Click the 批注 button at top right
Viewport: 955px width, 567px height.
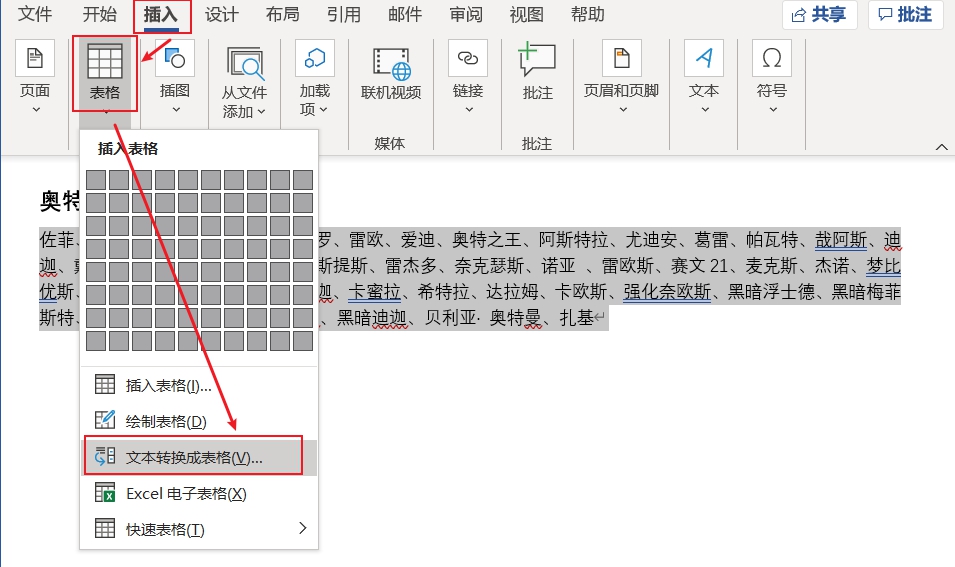905,15
